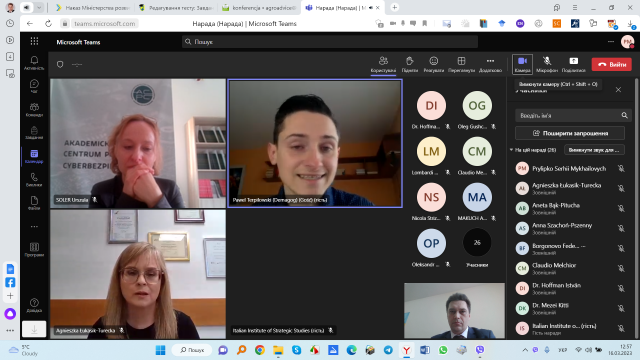Go back with the browser back arrow
This screenshot has height=360, width=640.
(29, 24)
